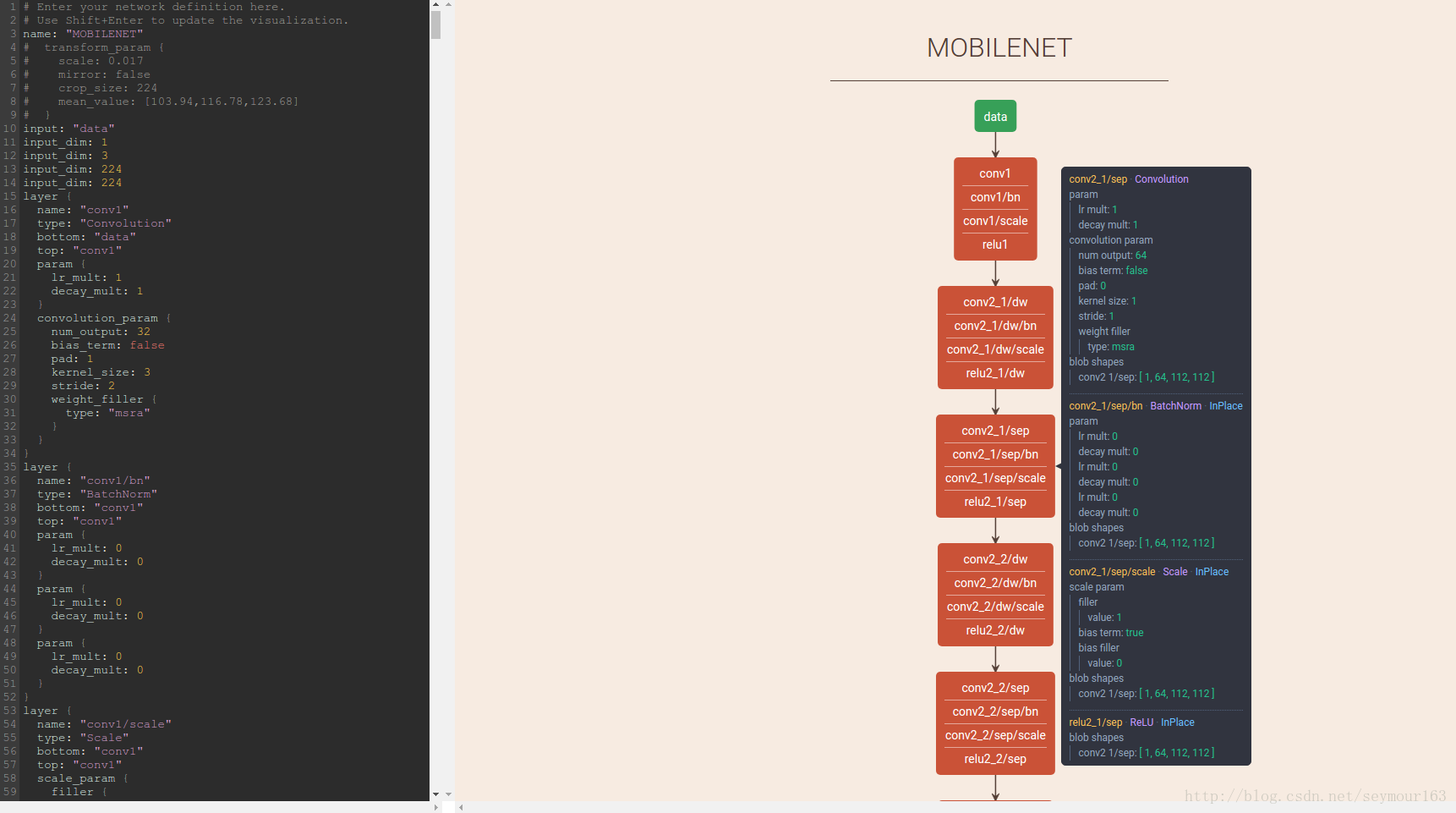Select the conv1 layer in the graph
The width and height of the screenshot is (1456, 813).
pos(995,173)
